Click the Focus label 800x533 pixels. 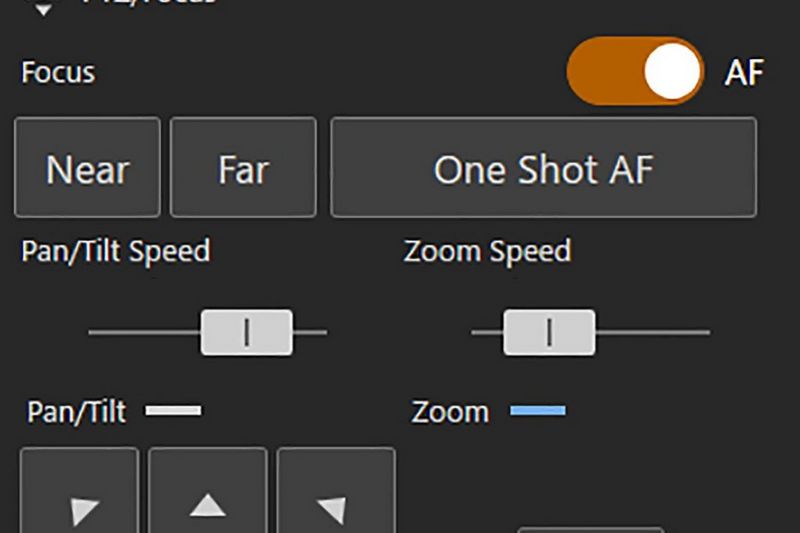point(58,73)
